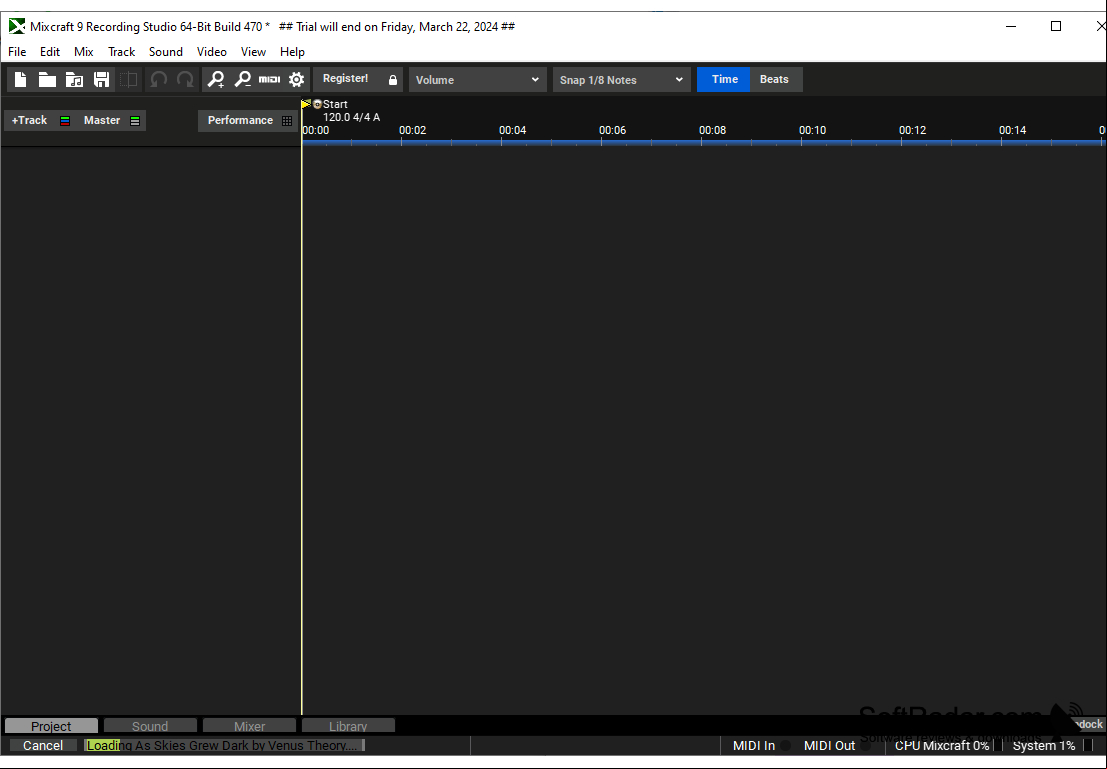Open the Track menu

point(121,52)
